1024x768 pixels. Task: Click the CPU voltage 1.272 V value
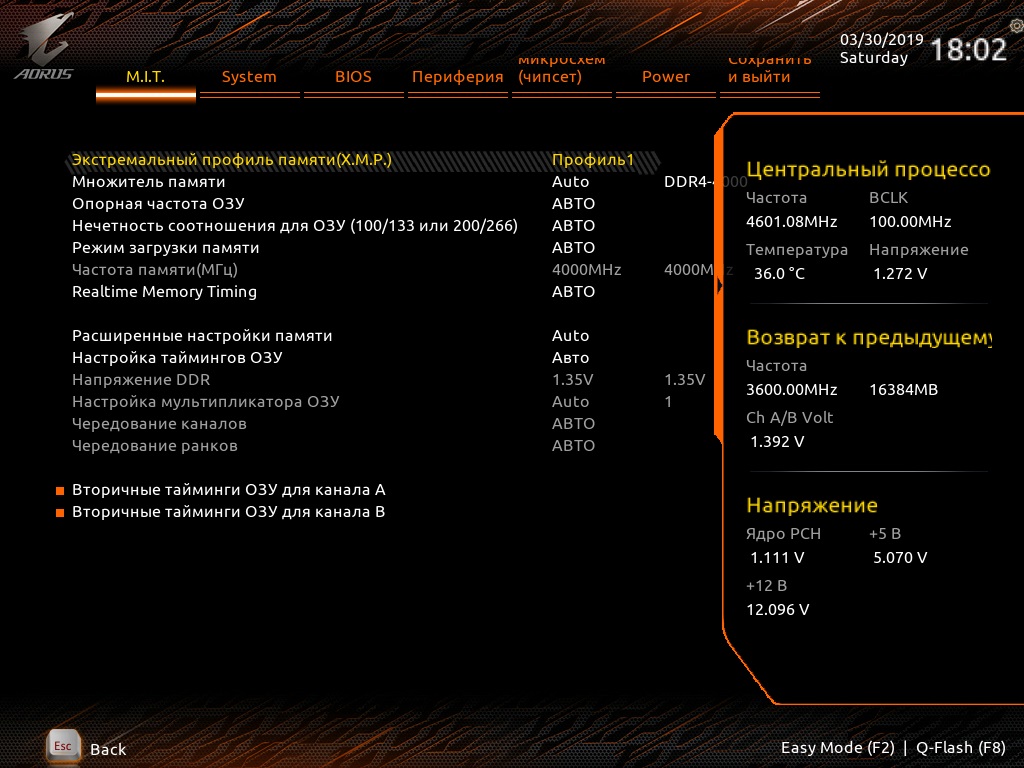900,274
